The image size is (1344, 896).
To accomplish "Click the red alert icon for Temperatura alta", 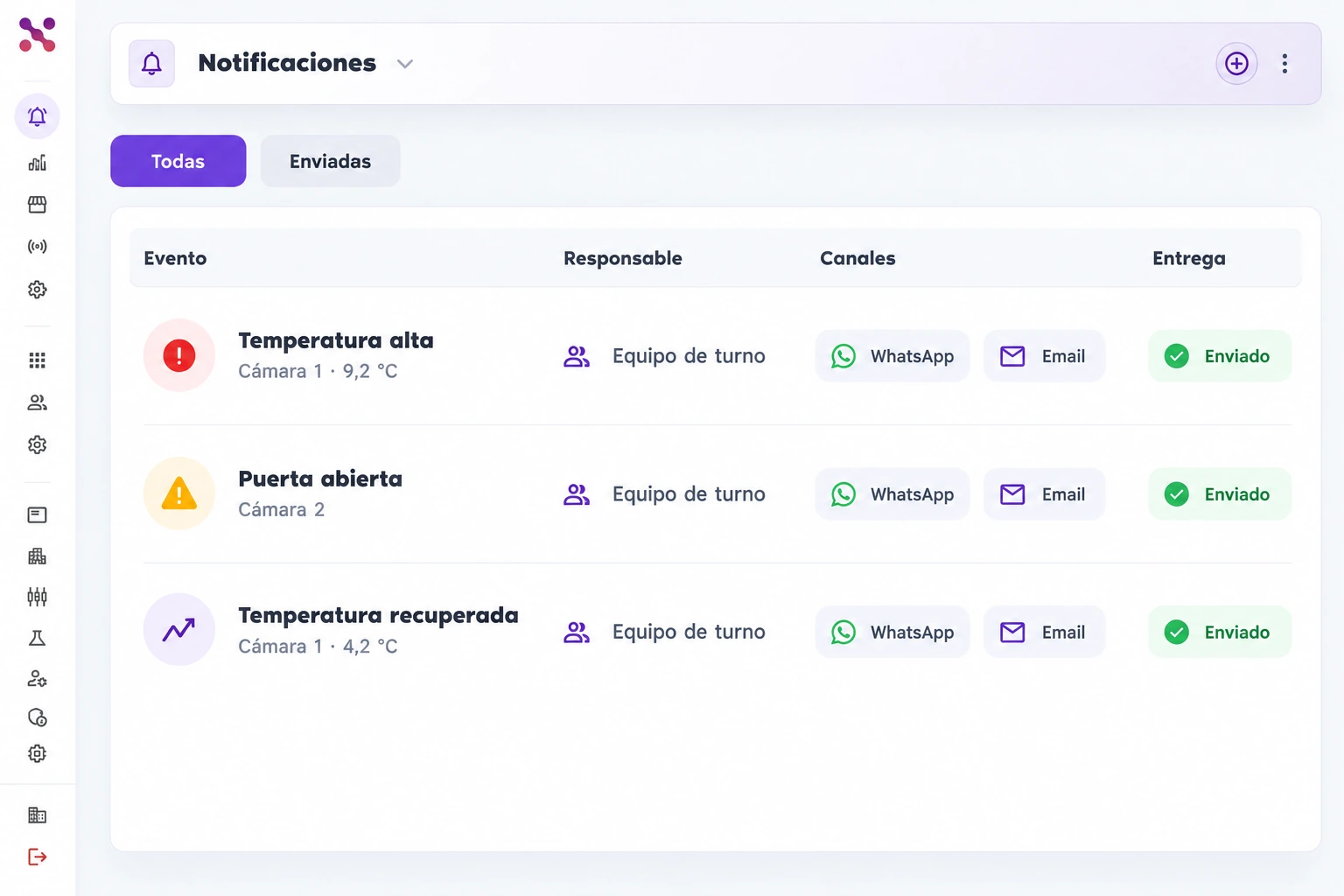I will click(x=179, y=355).
